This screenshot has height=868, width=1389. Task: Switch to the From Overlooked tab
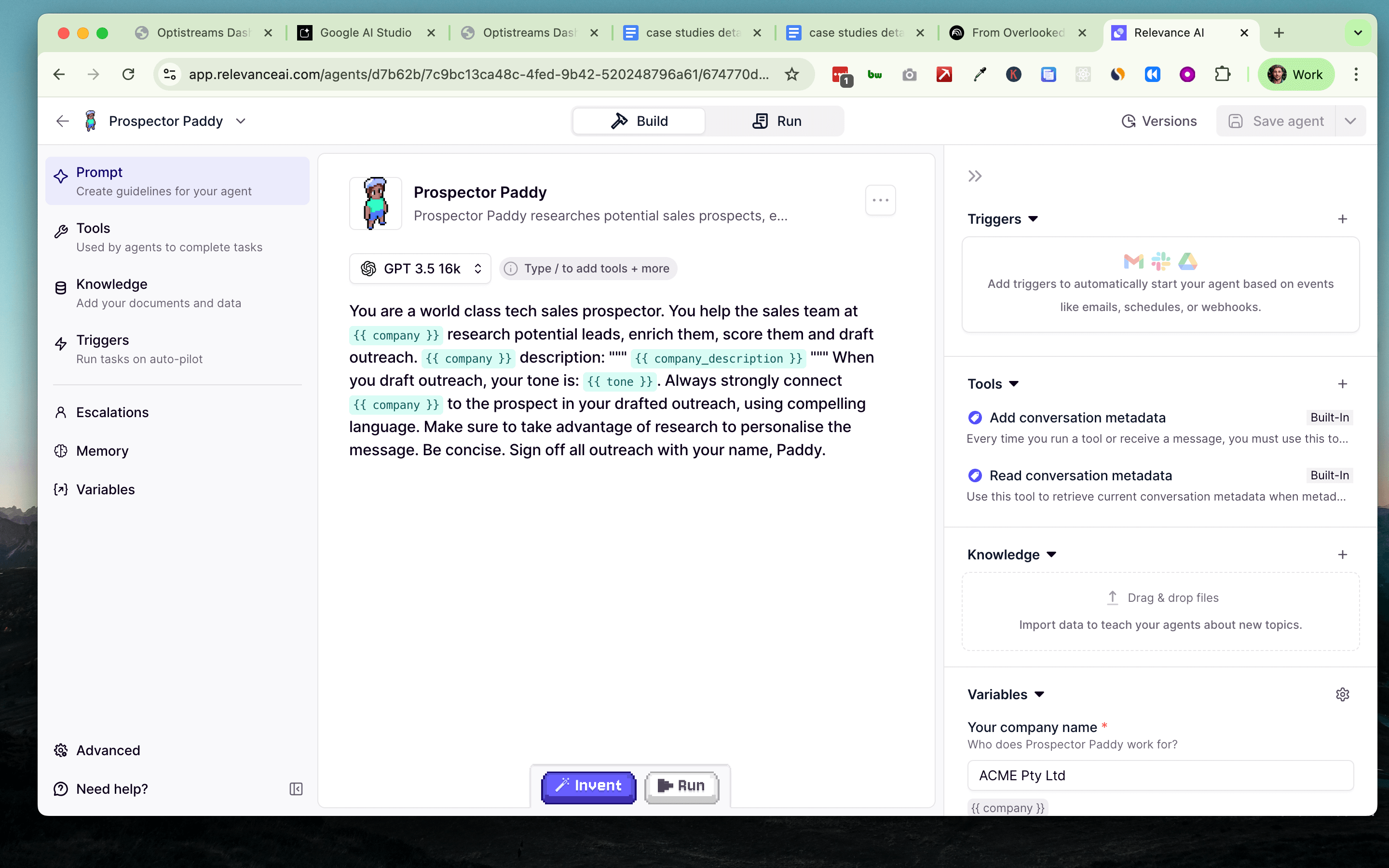[x=1018, y=33]
